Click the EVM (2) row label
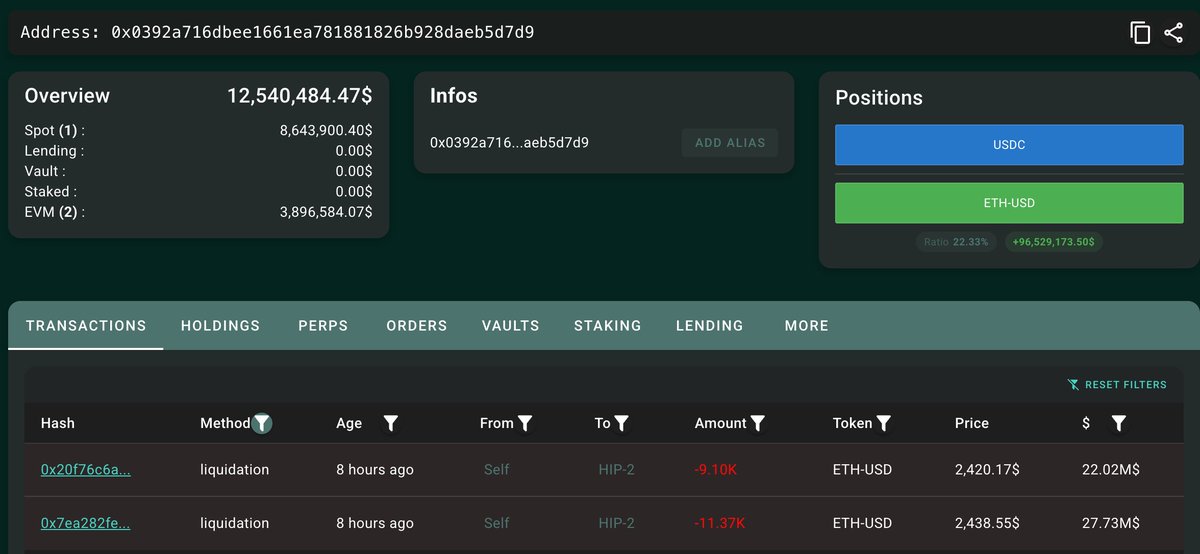The width and height of the screenshot is (1200, 554). click(54, 211)
